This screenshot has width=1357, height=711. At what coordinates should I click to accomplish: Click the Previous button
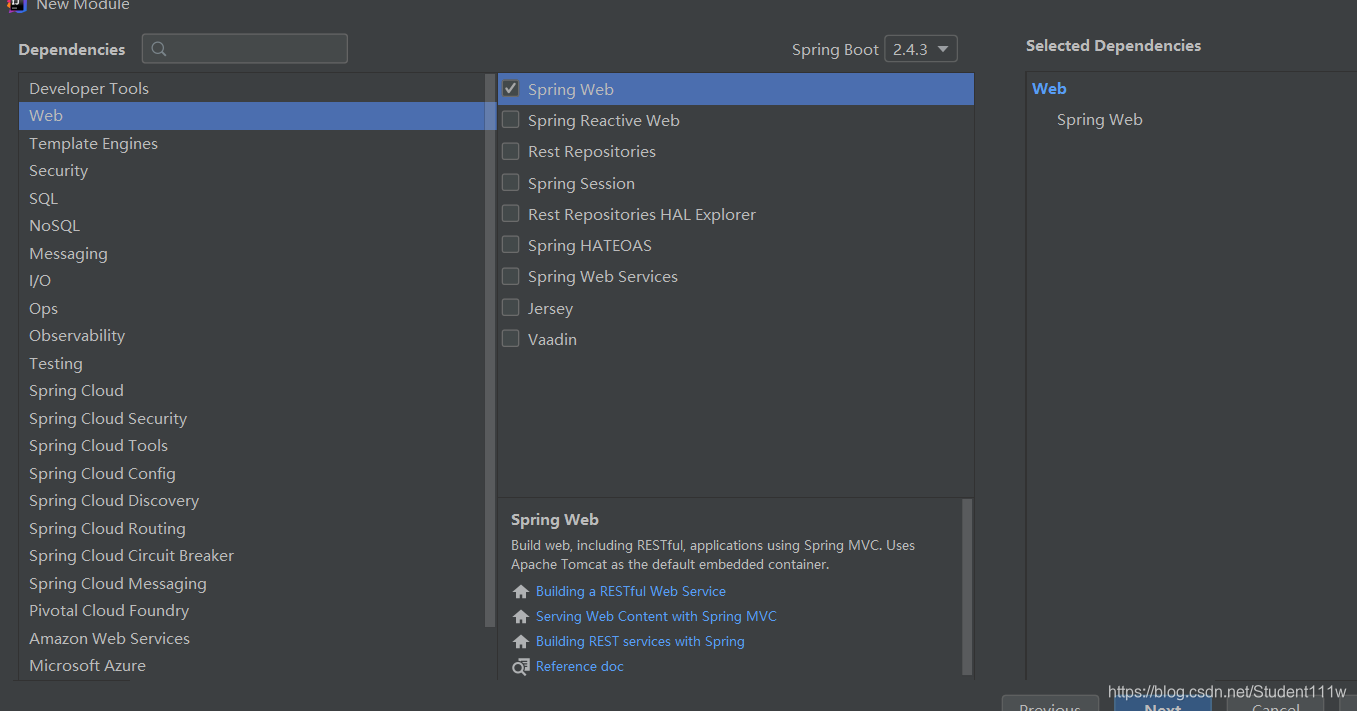[1050, 704]
